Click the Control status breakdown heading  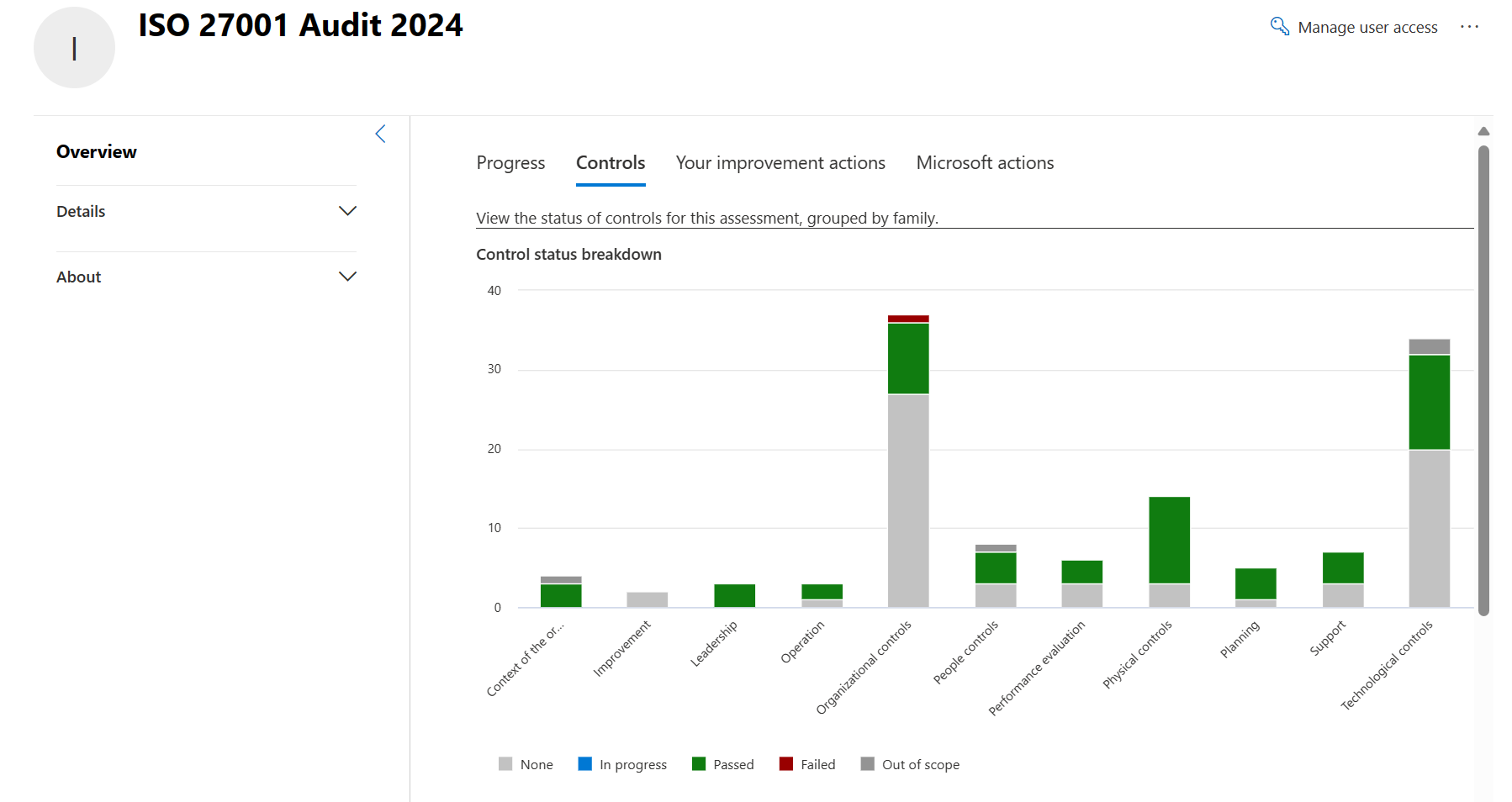coord(568,255)
